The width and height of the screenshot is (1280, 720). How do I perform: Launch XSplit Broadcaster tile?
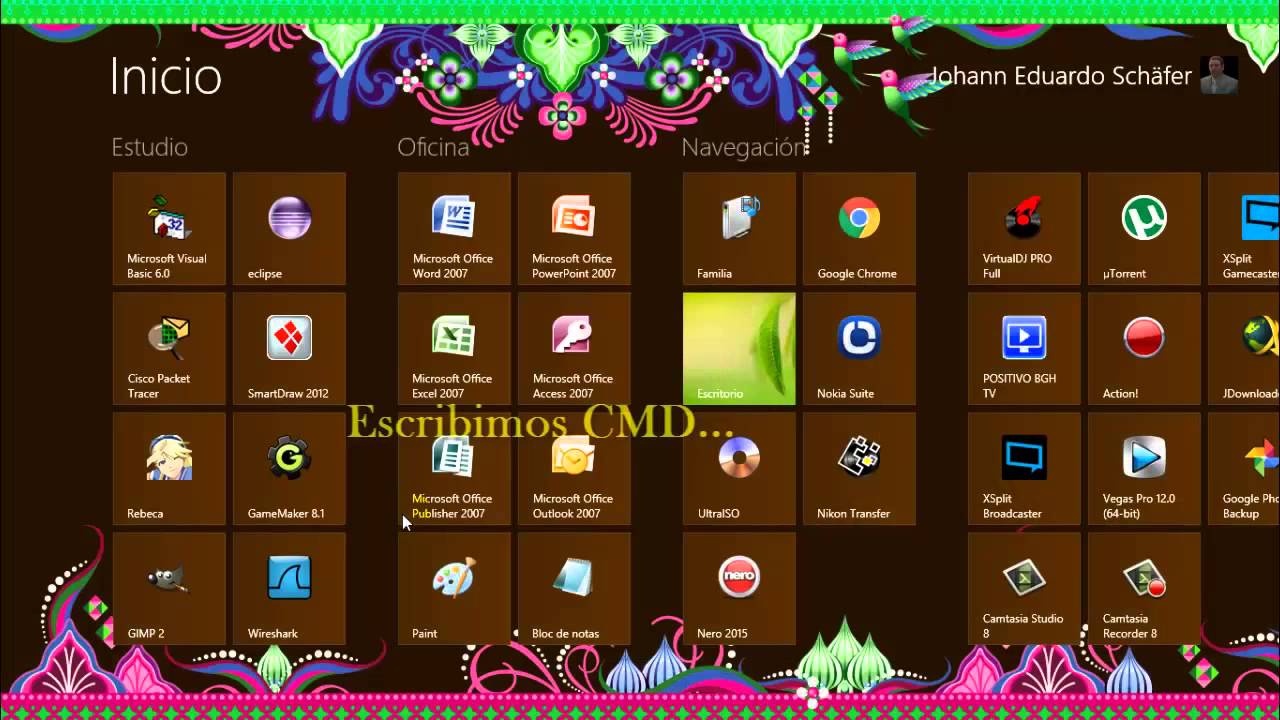pos(1024,469)
